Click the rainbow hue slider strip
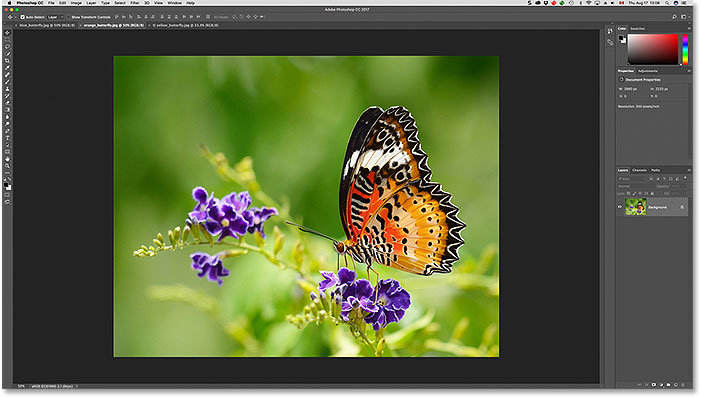 click(x=685, y=49)
